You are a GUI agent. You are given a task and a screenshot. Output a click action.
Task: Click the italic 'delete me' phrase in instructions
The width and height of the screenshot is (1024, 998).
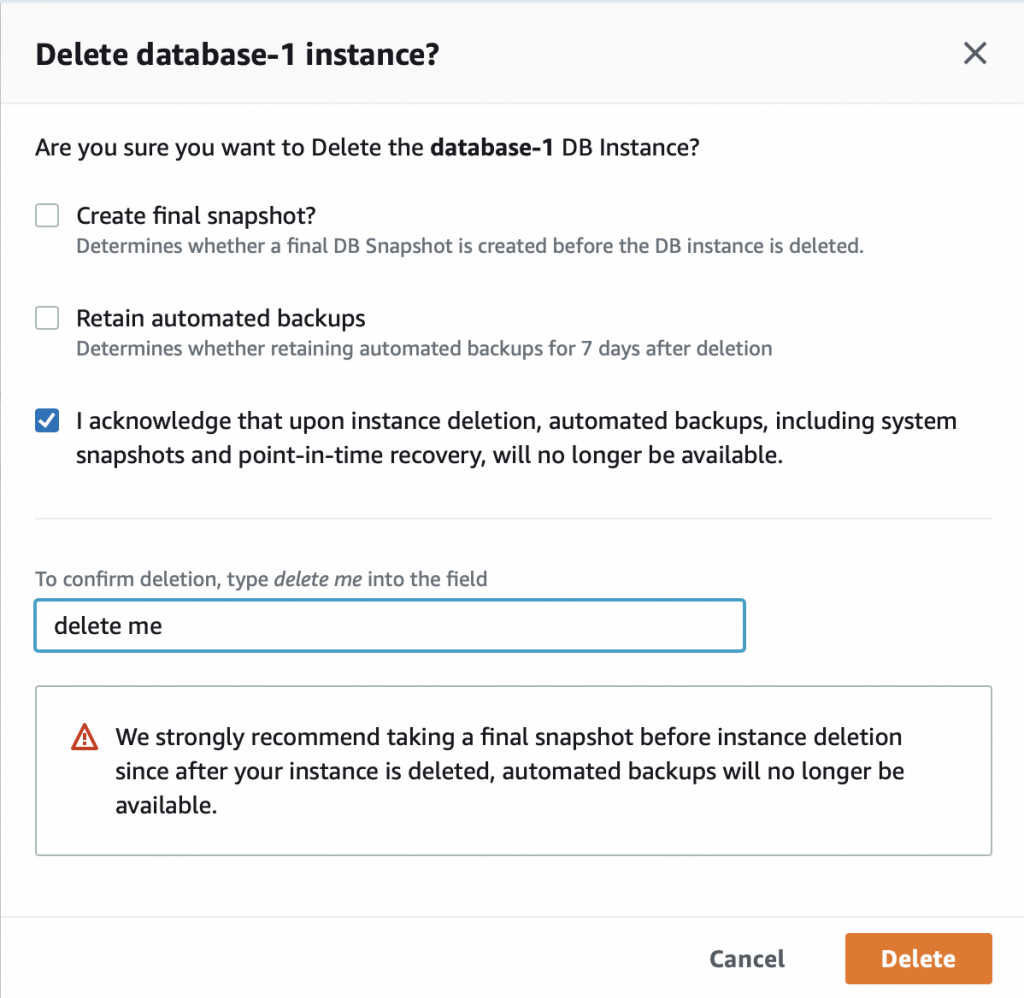317,579
